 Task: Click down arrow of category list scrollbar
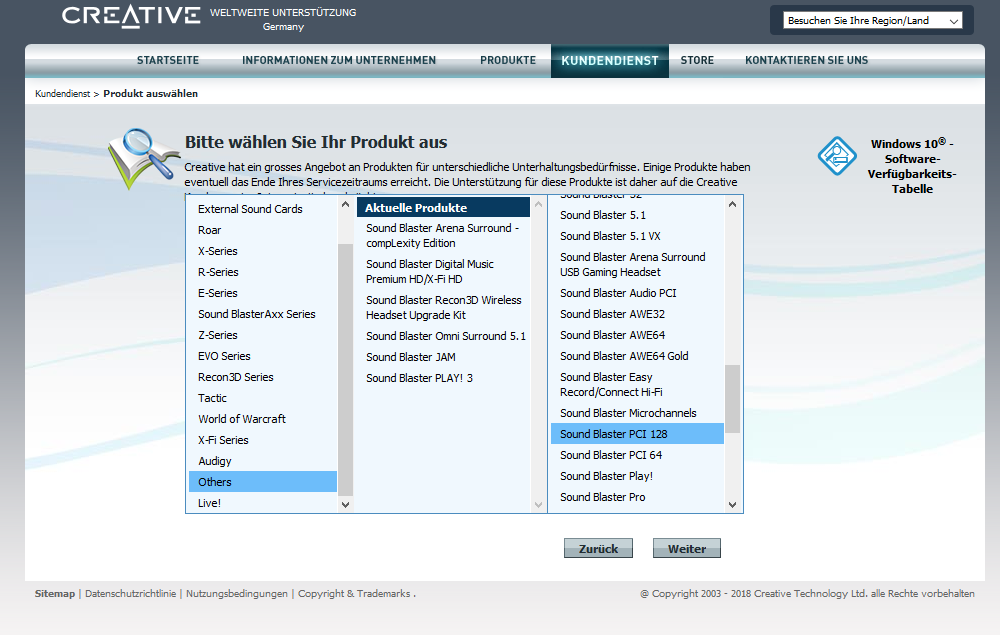[x=346, y=504]
